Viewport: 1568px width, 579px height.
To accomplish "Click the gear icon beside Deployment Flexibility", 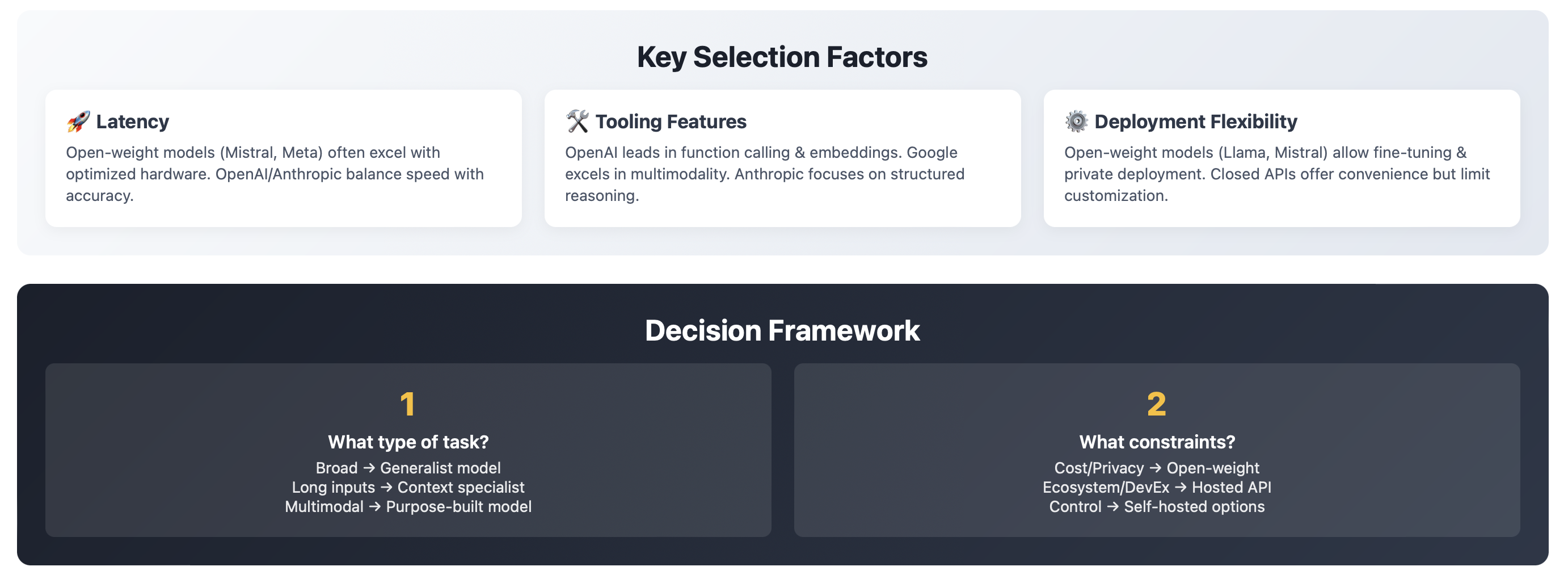I will 1076,122.
